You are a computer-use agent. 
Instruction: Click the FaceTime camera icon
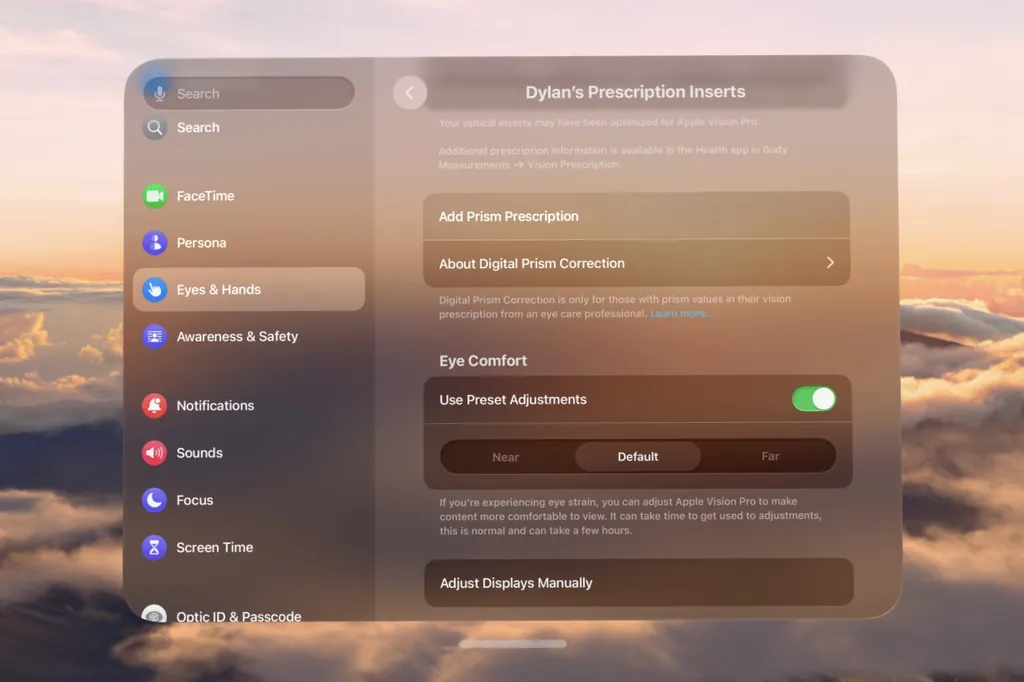(154, 196)
